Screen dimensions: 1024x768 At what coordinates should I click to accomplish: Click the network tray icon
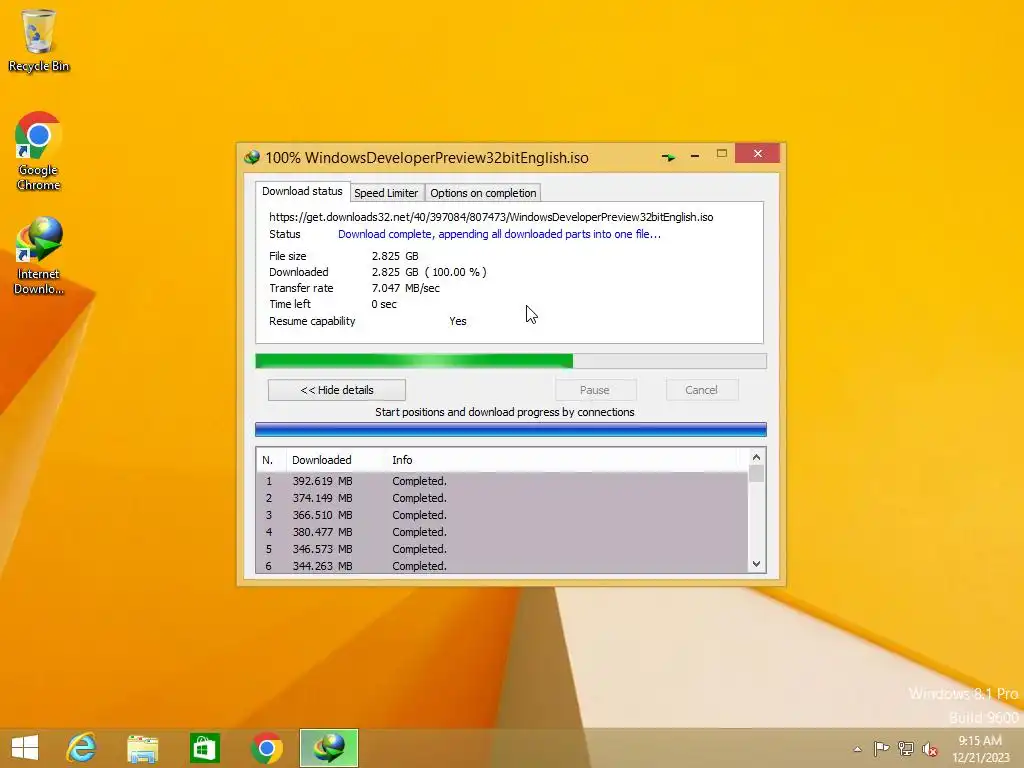pos(906,748)
